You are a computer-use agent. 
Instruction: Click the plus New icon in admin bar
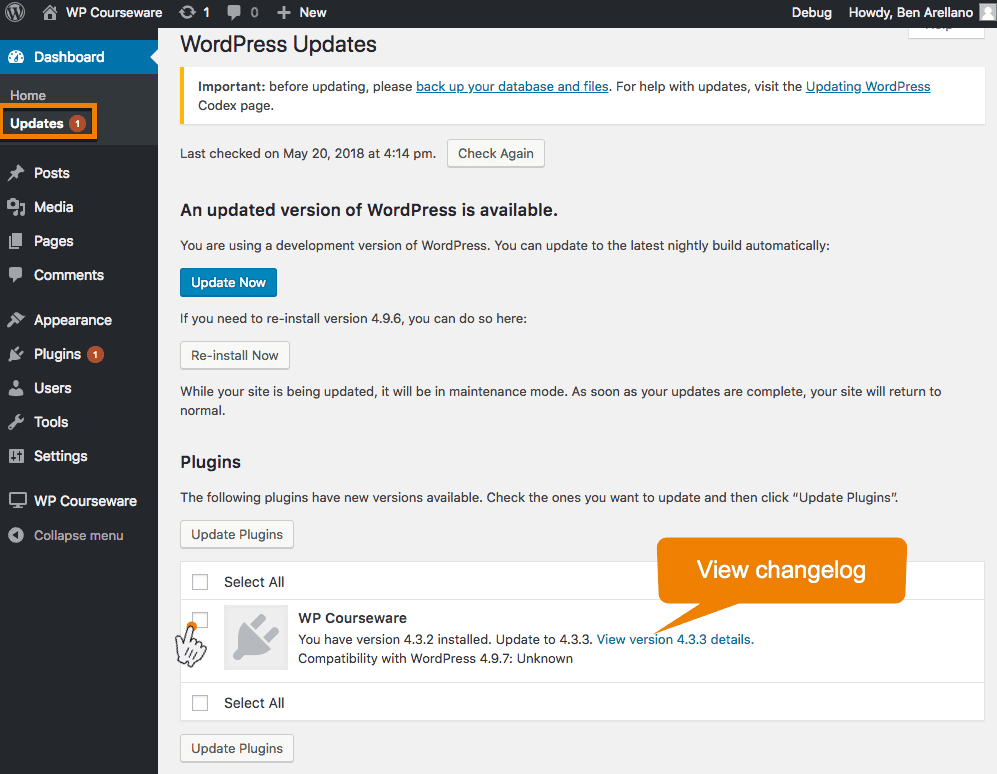(284, 13)
